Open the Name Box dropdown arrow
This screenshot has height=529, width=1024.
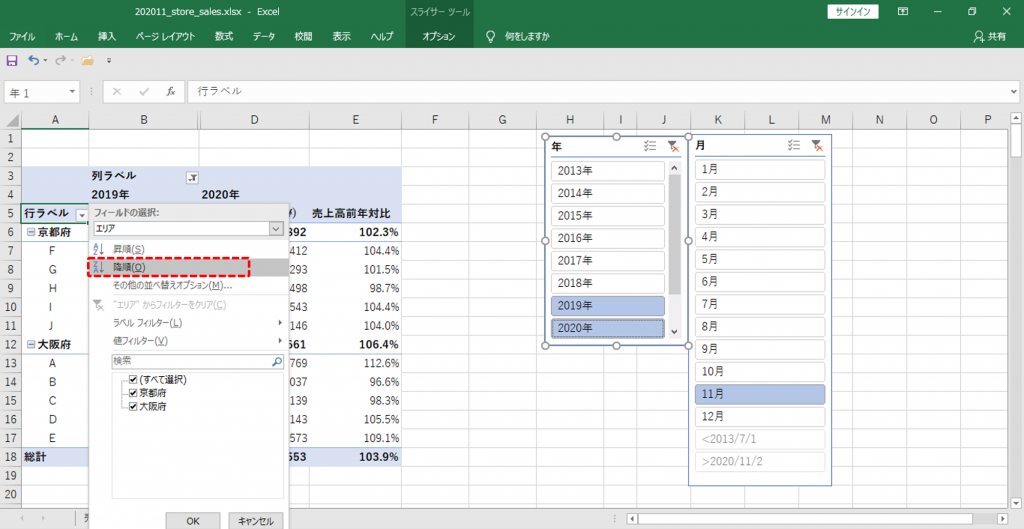tap(72, 92)
